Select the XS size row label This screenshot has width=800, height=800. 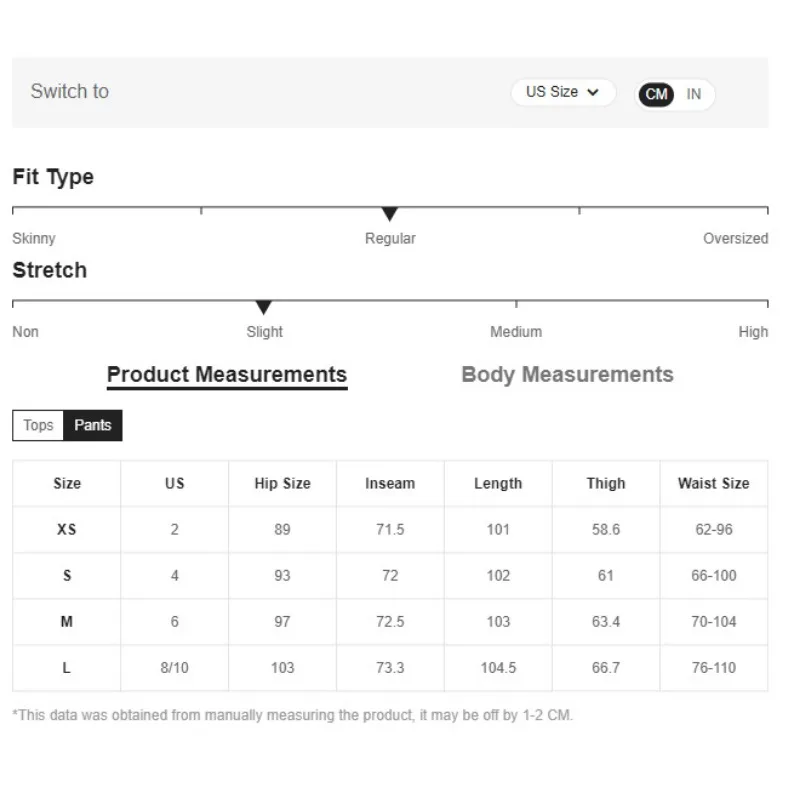coord(67,530)
